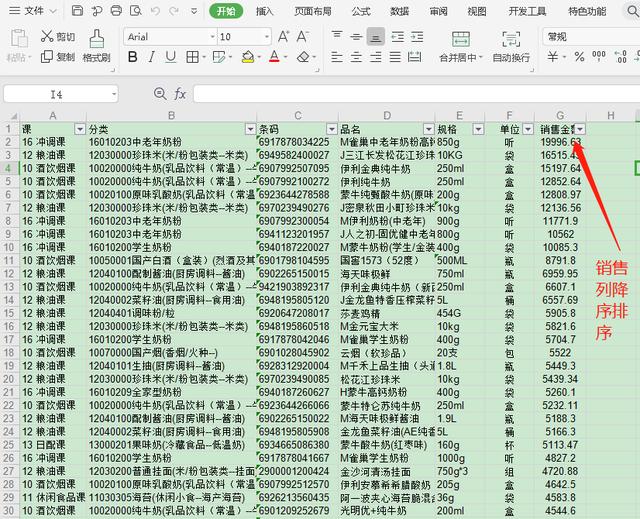Toggle Underline formatting
640x519 pixels.
(x=171, y=57)
